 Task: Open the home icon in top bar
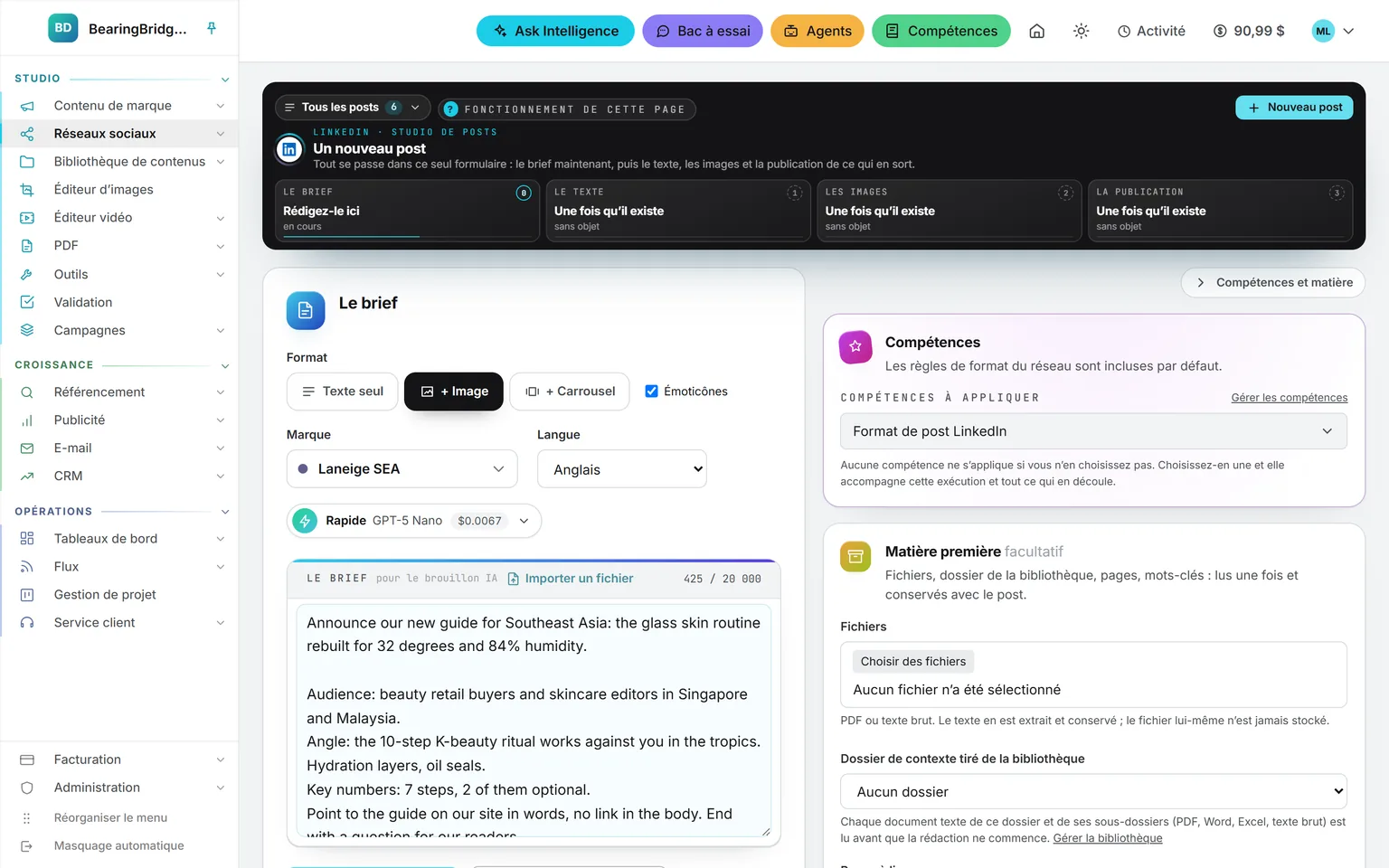(1037, 31)
